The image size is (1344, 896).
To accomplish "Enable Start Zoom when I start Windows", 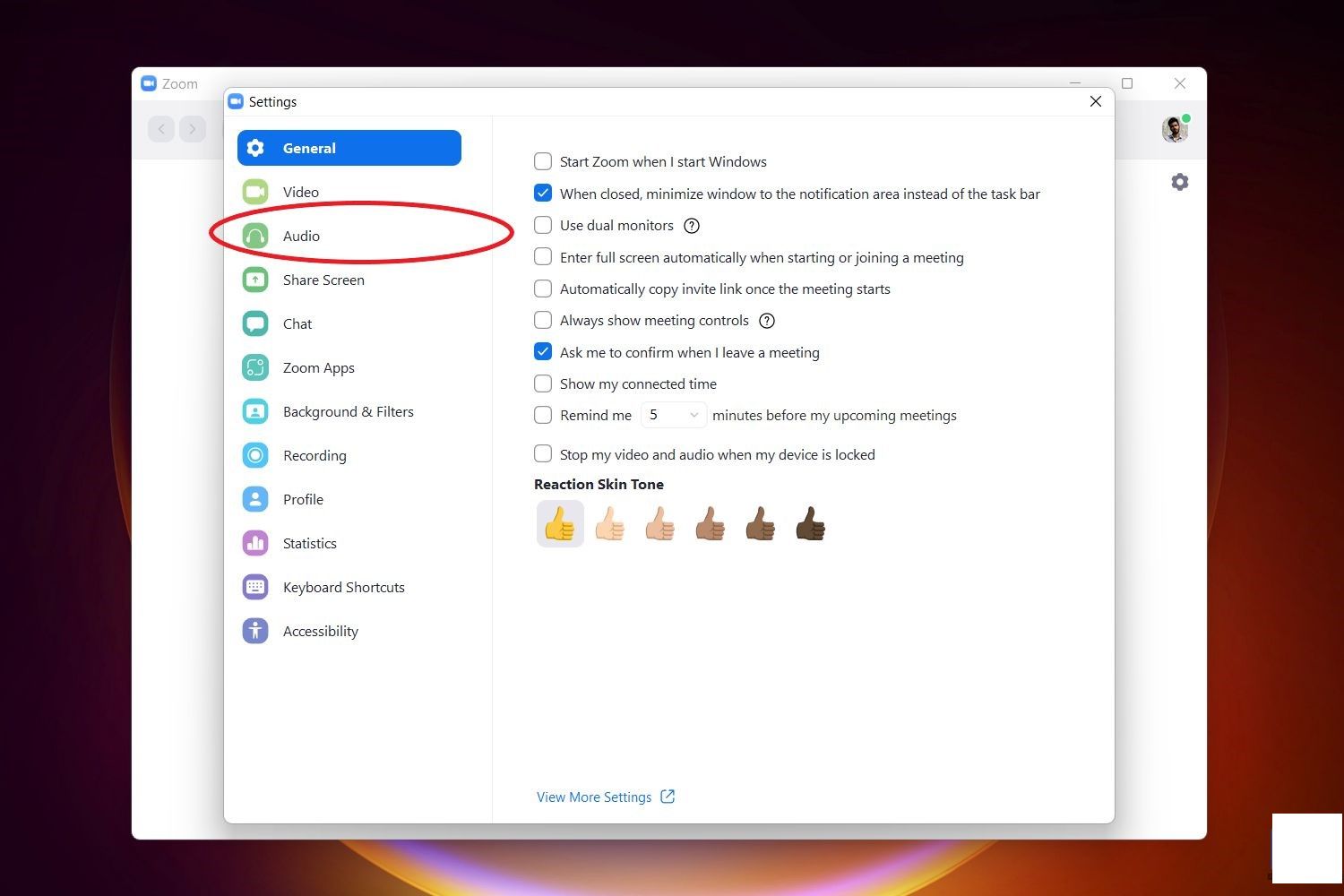I will click(543, 161).
